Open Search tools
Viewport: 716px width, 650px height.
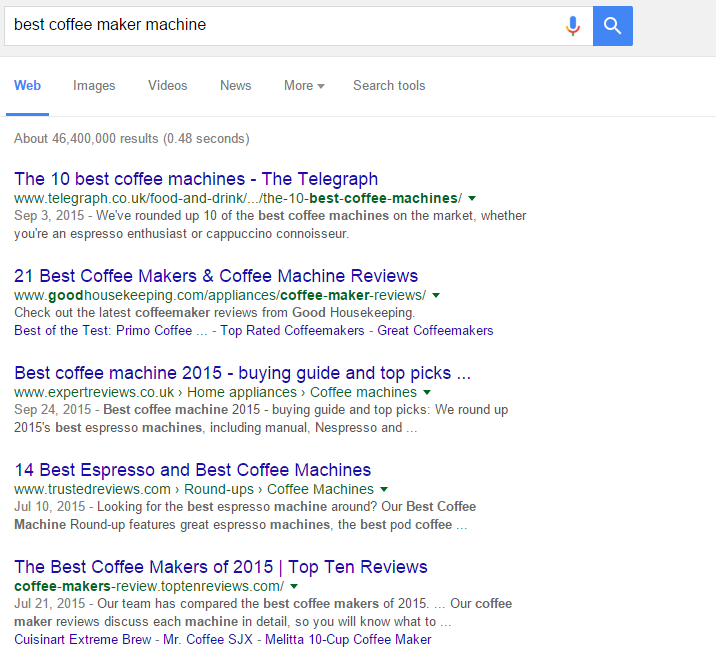point(389,85)
